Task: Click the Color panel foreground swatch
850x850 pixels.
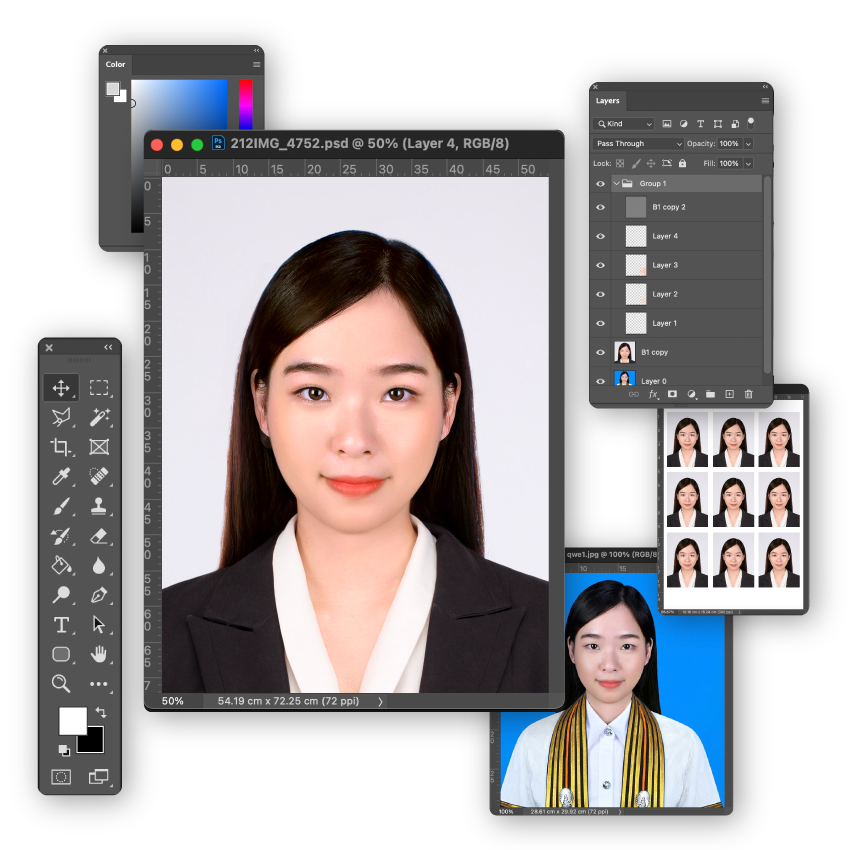Action: (x=113, y=89)
